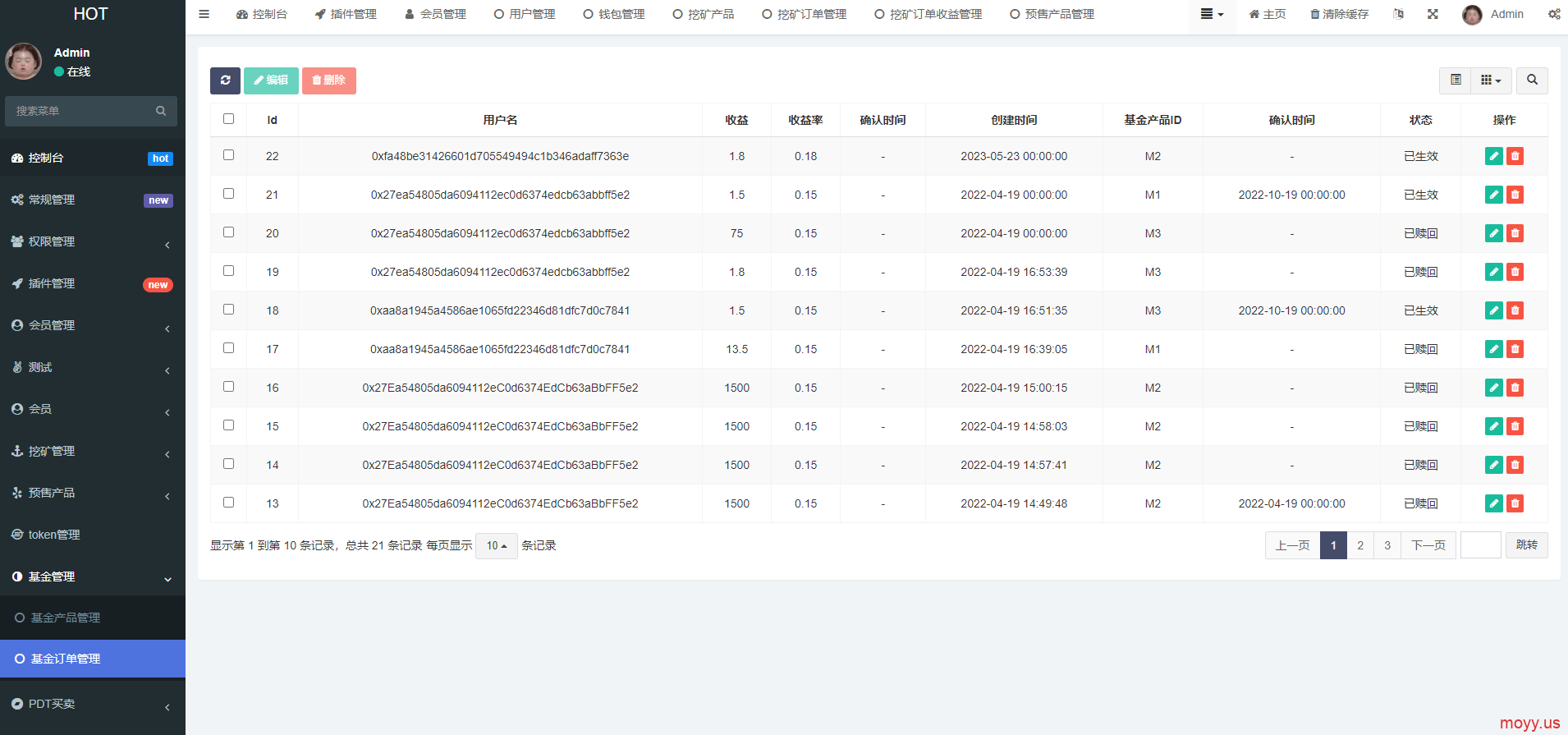1568x735 pixels.
Task: Click the 搜索菜单 search box
Action: tap(82, 111)
